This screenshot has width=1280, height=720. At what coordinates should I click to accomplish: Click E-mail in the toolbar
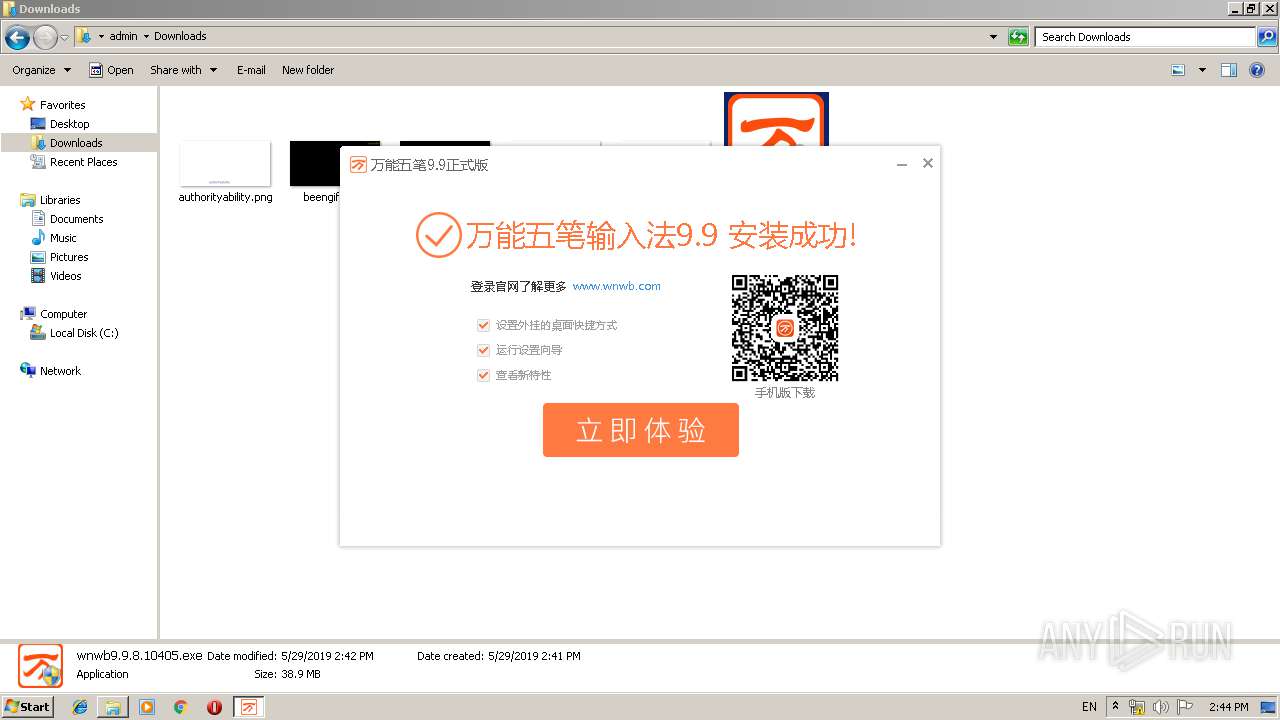(x=251, y=70)
